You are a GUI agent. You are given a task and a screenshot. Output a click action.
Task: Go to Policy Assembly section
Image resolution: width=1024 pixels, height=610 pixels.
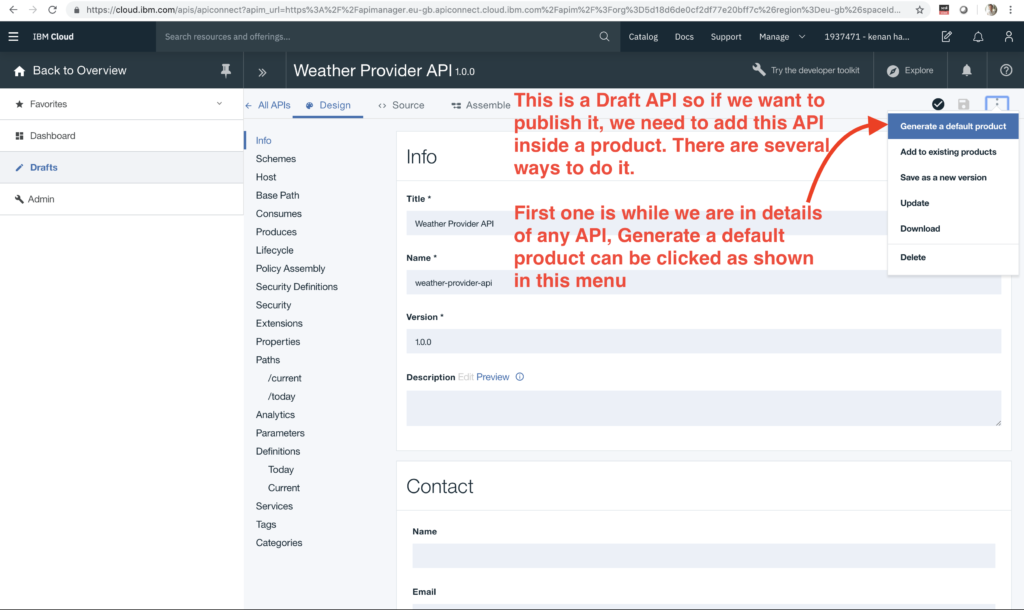pyautogui.click(x=290, y=268)
